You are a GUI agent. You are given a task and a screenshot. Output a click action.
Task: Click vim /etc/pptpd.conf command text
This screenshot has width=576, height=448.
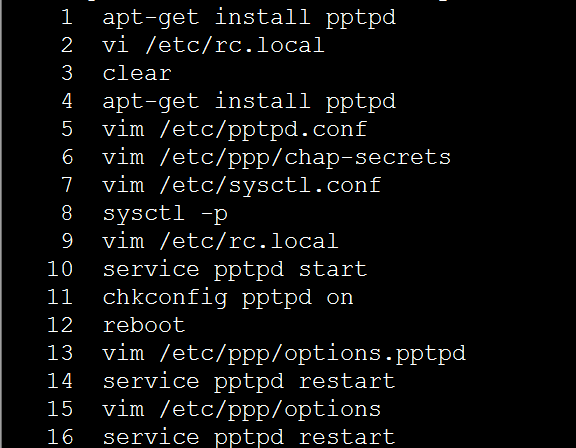pos(234,129)
